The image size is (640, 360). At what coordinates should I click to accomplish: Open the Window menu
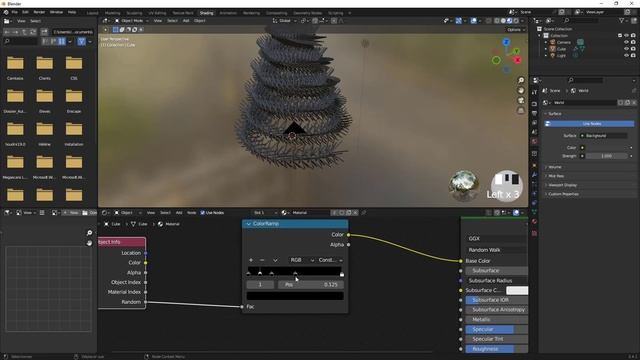tap(56, 12)
